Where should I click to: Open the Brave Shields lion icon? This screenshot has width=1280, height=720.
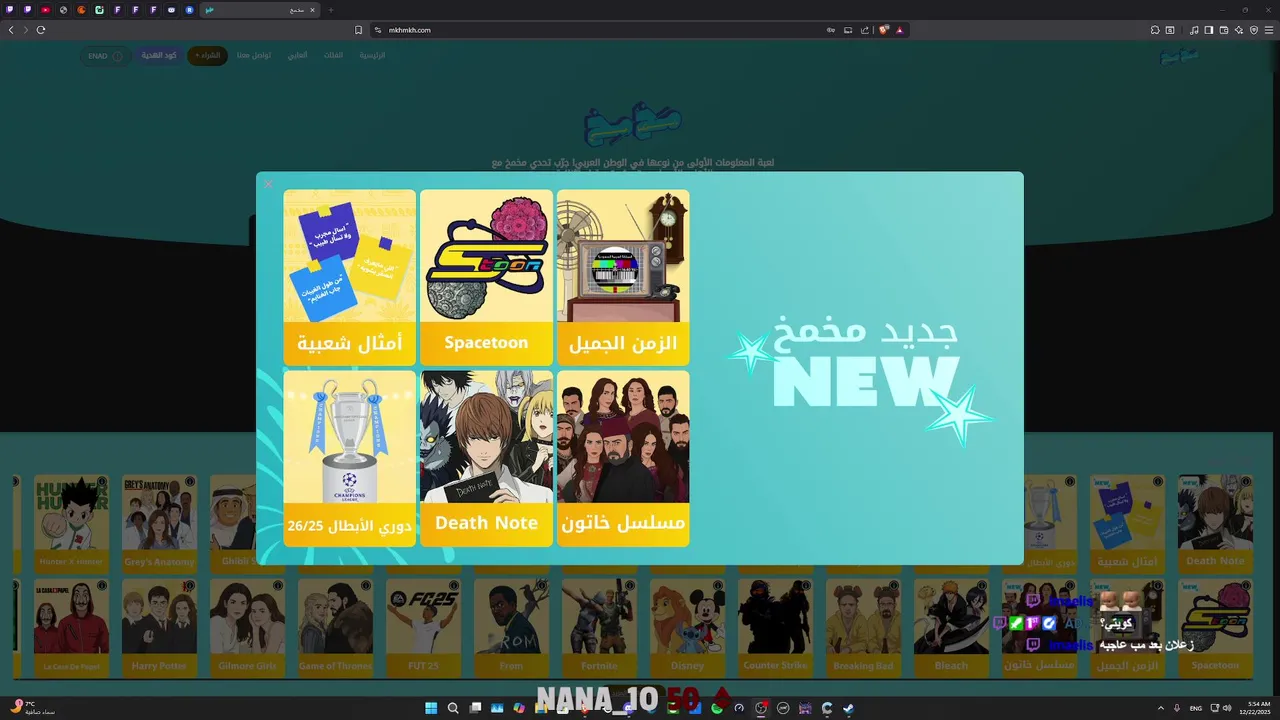point(884,30)
